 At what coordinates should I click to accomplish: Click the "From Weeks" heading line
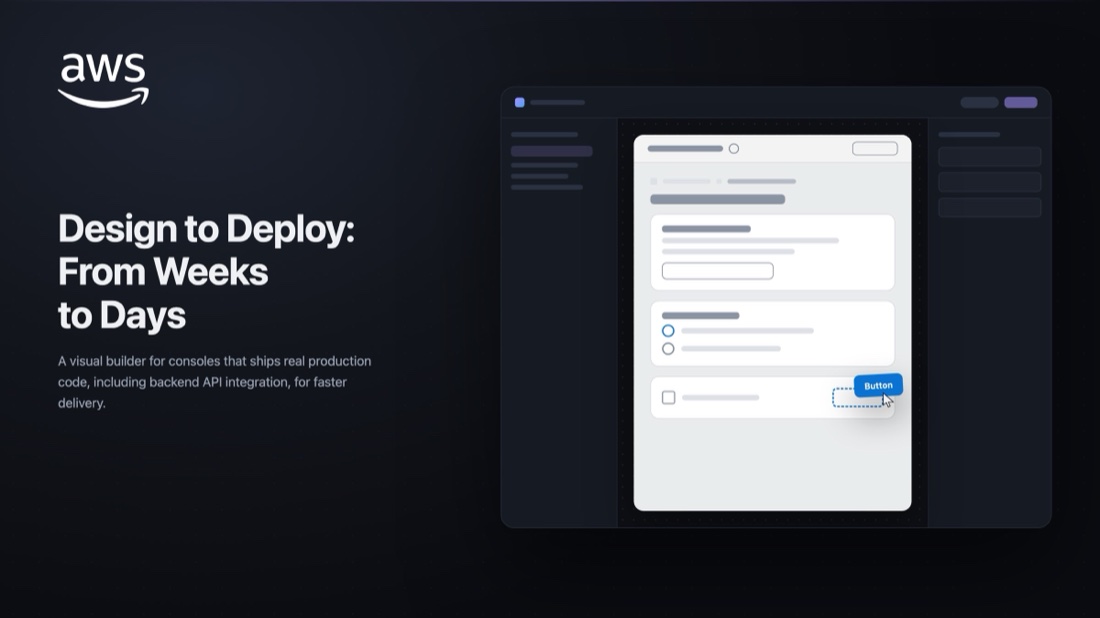(163, 271)
